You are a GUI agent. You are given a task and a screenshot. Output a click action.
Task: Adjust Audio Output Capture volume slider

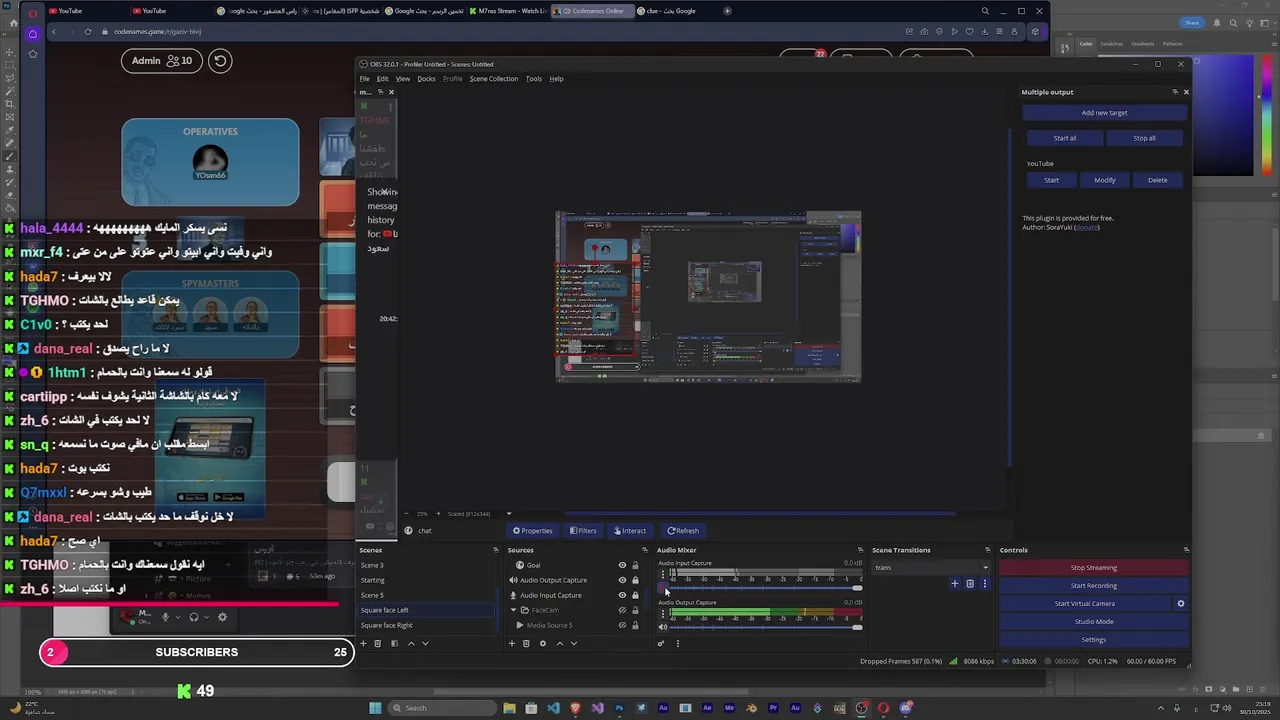[766, 627]
